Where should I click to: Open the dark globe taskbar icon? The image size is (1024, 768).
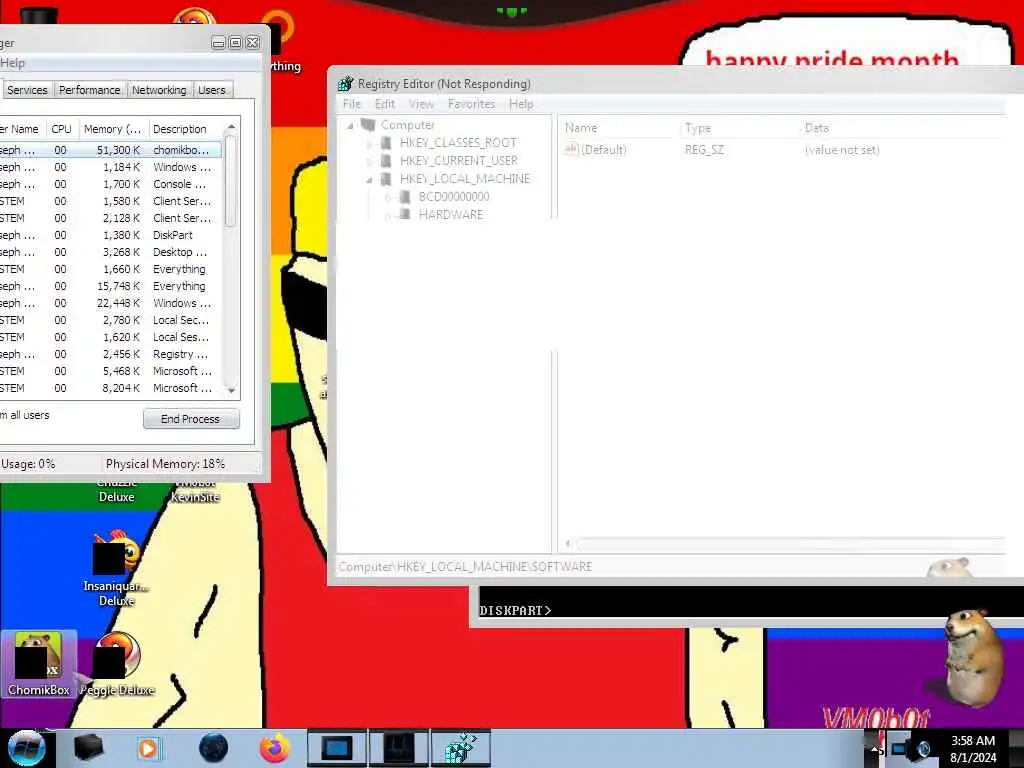click(213, 748)
